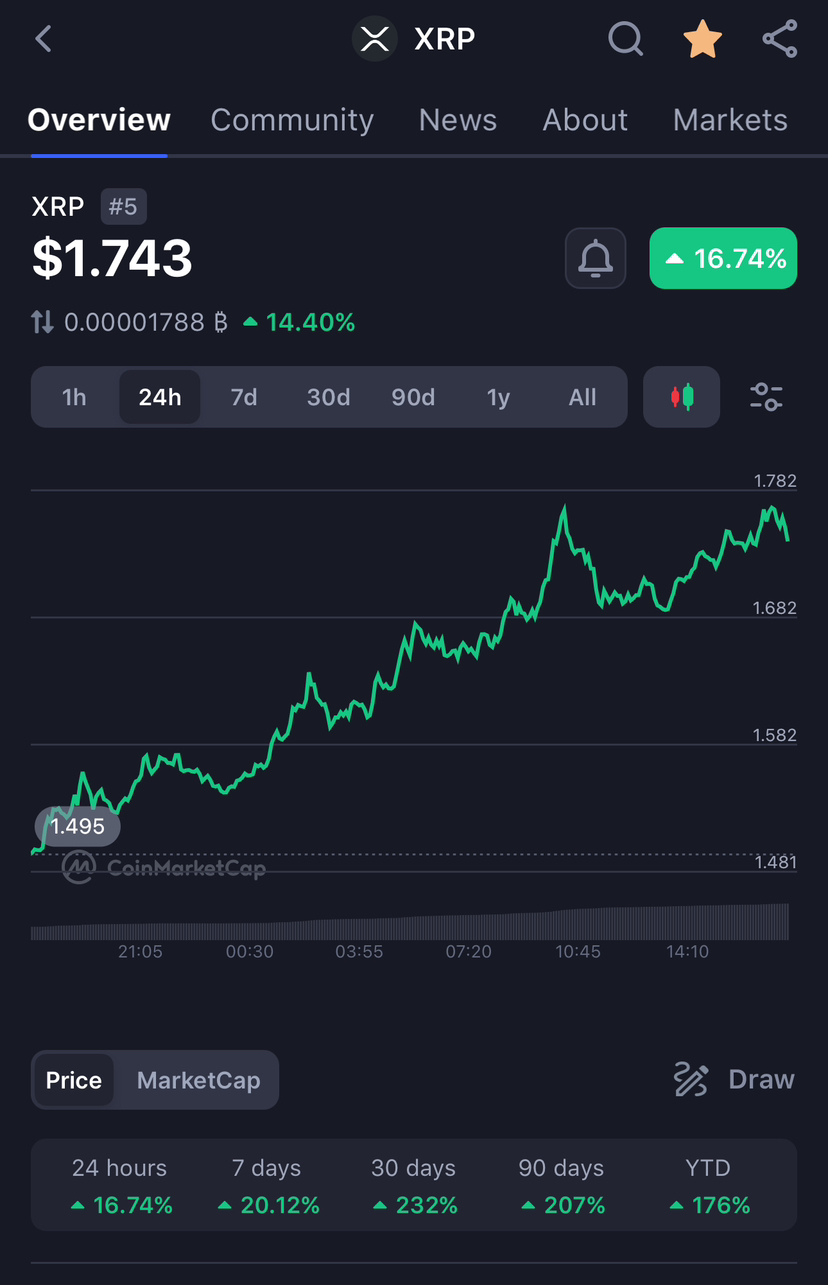Viewport: 828px width, 1285px height.
Task: Select the Draw tool
Action: pyautogui.click(x=734, y=1079)
